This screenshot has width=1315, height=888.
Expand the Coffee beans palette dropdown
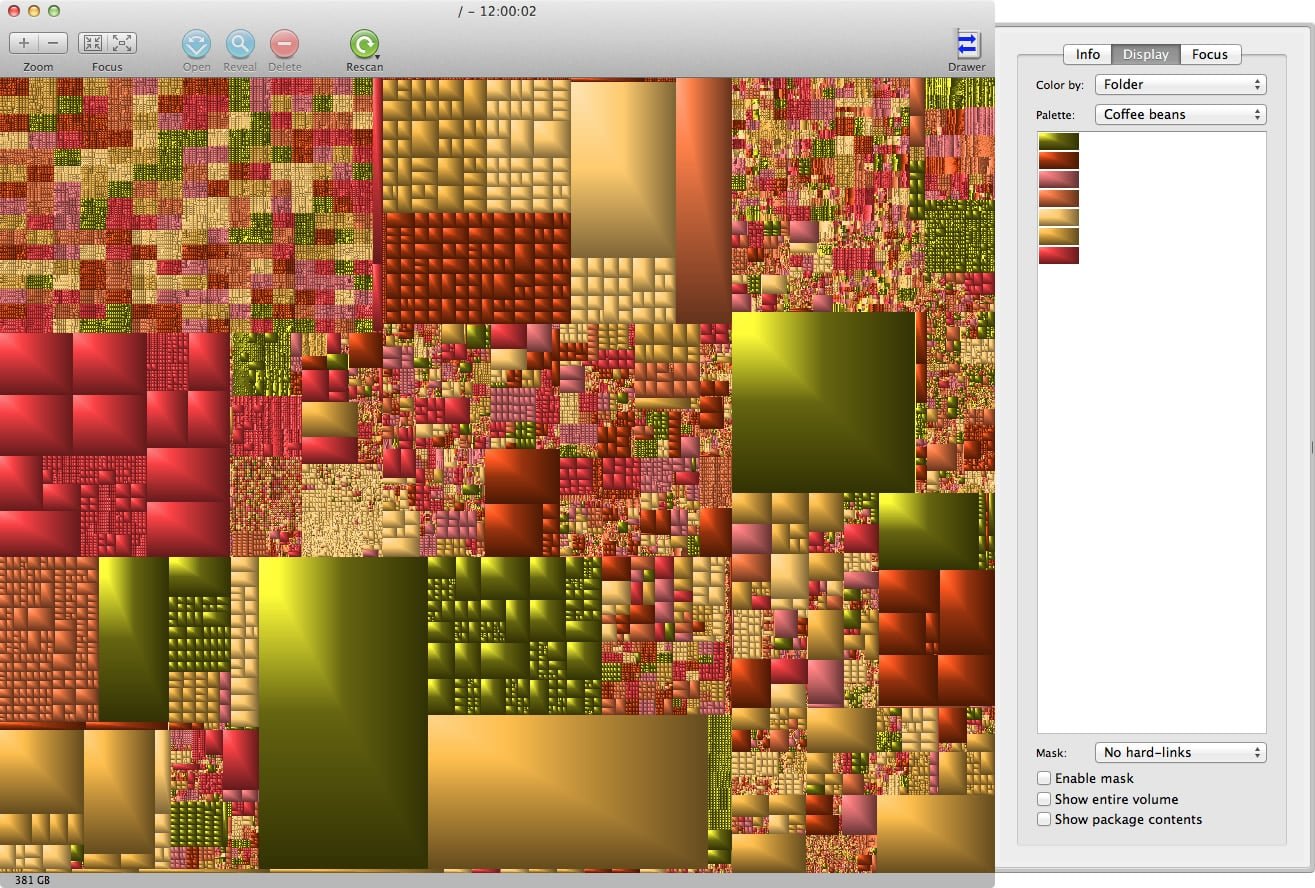point(1180,115)
